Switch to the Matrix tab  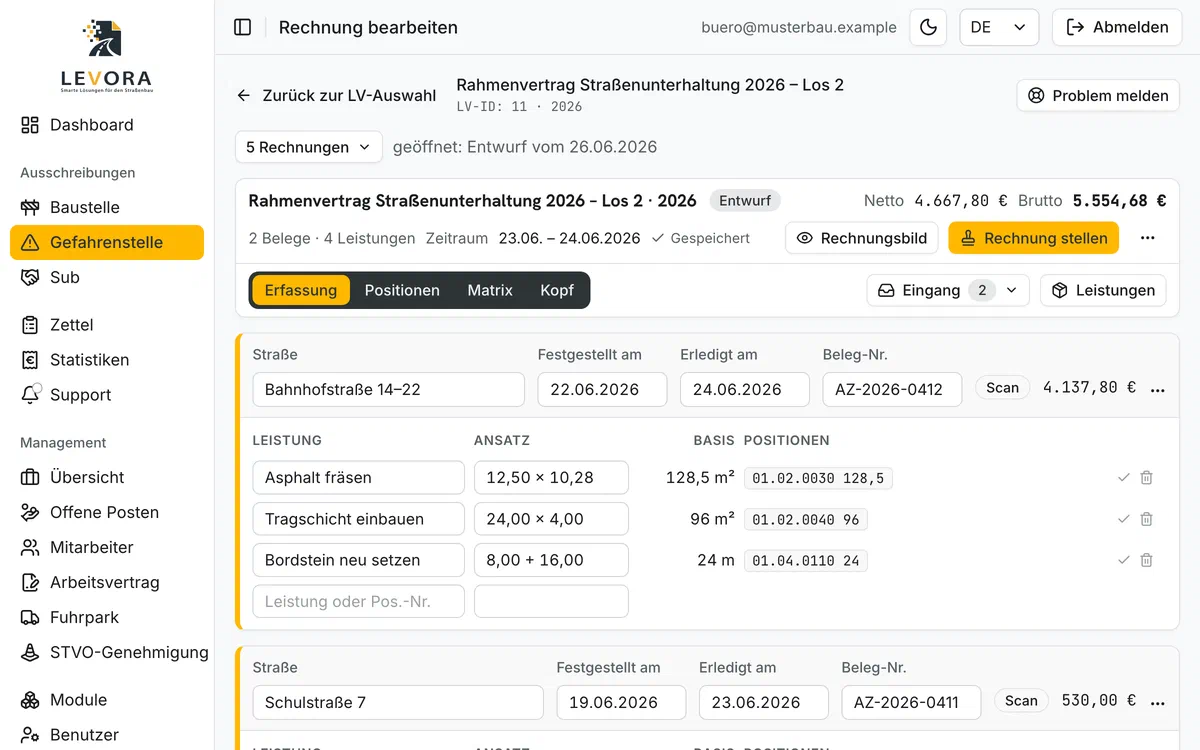490,290
